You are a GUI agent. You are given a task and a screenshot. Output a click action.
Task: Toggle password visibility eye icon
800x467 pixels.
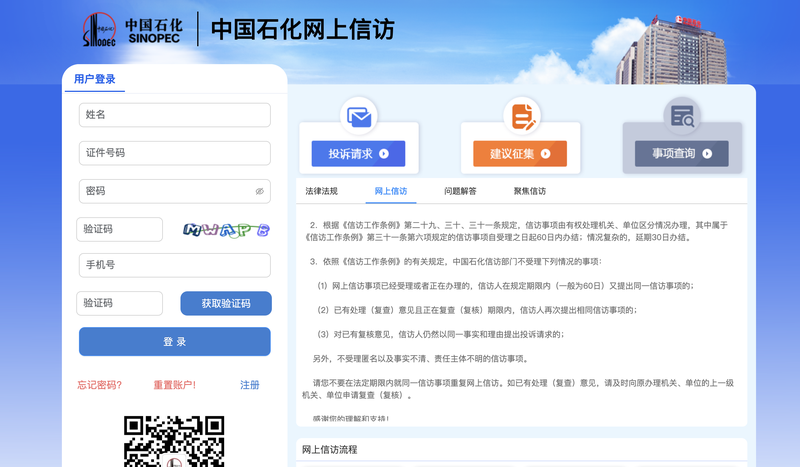click(260, 191)
